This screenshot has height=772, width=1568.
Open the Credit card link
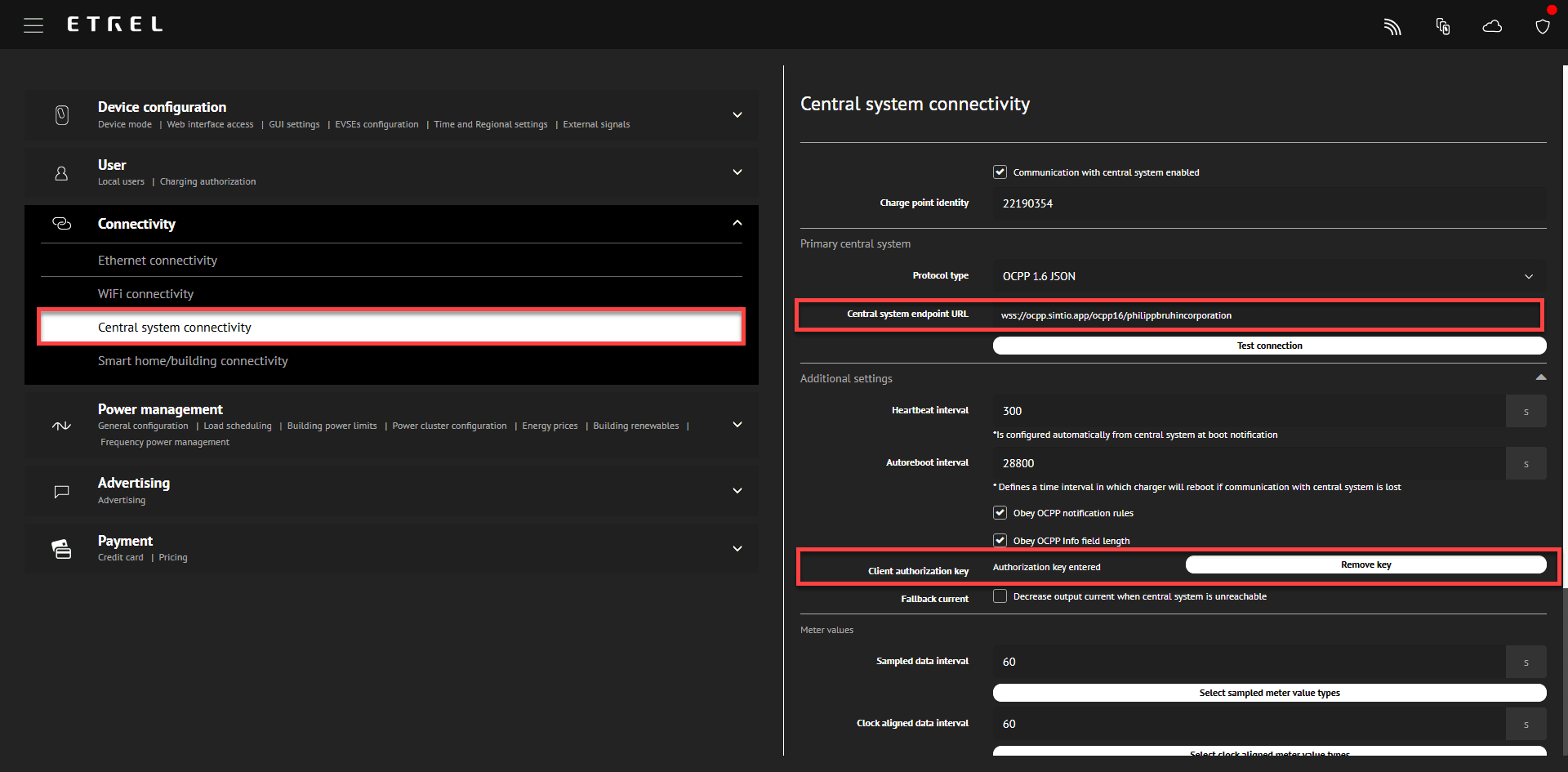tap(121, 558)
